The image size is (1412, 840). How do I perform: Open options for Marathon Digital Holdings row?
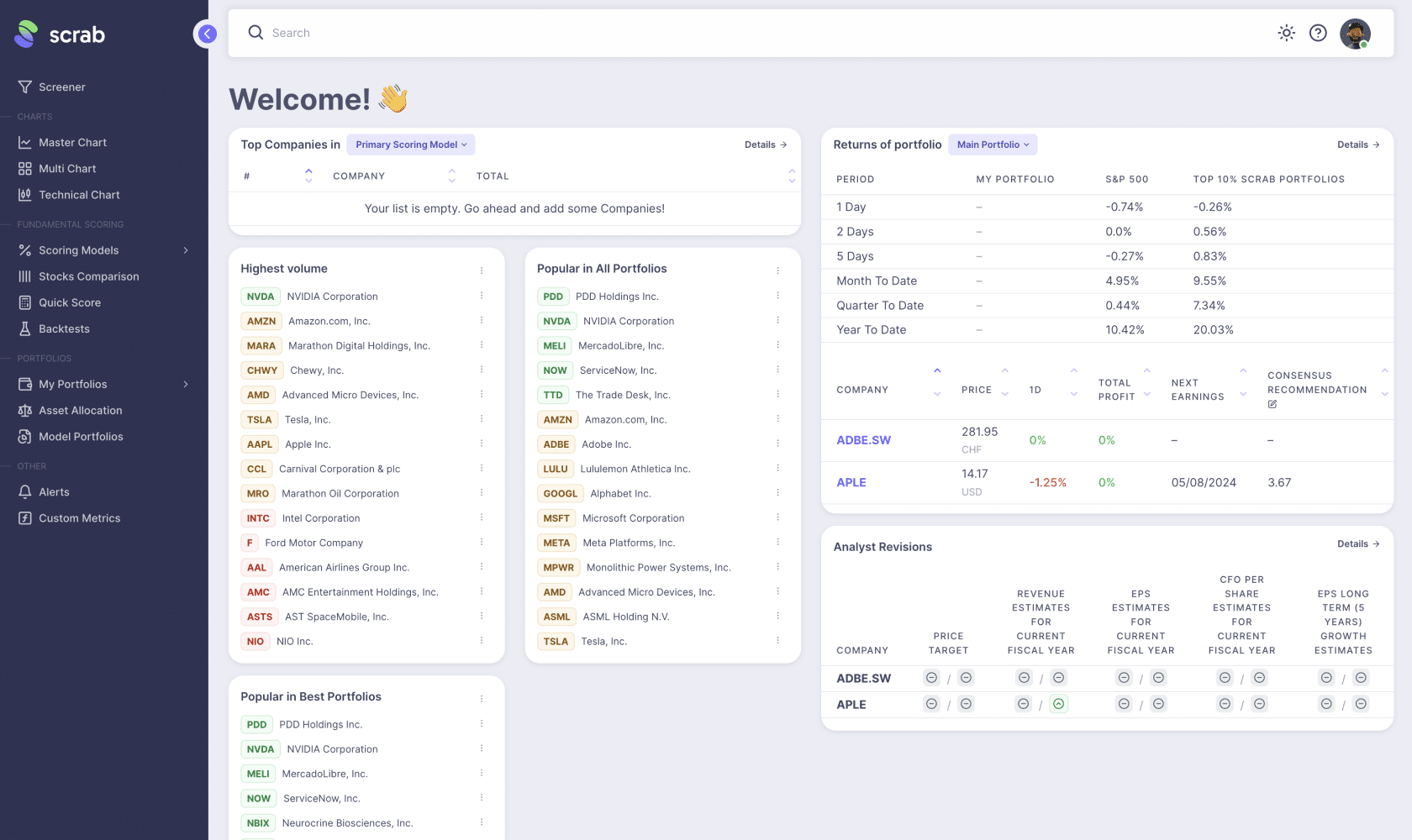pyautogui.click(x=482, y=344)
